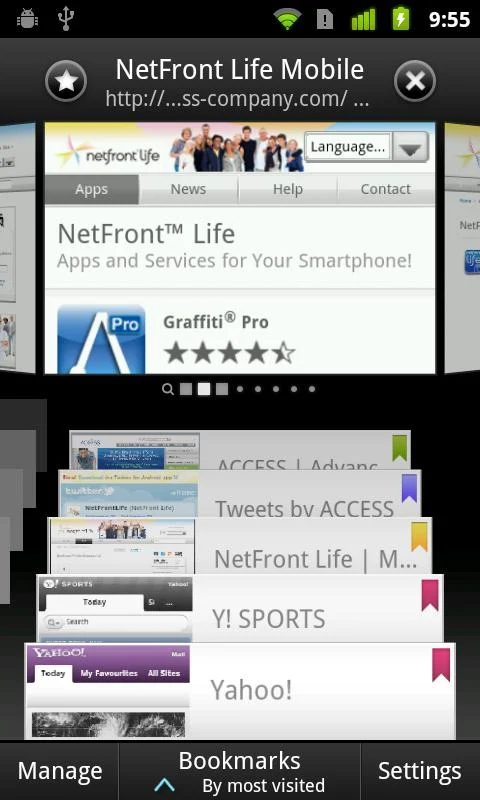Screen dimensions: 480x800
Task: Open the NetFront Life | M... bookmark
Action: click(x=240, y=546)
